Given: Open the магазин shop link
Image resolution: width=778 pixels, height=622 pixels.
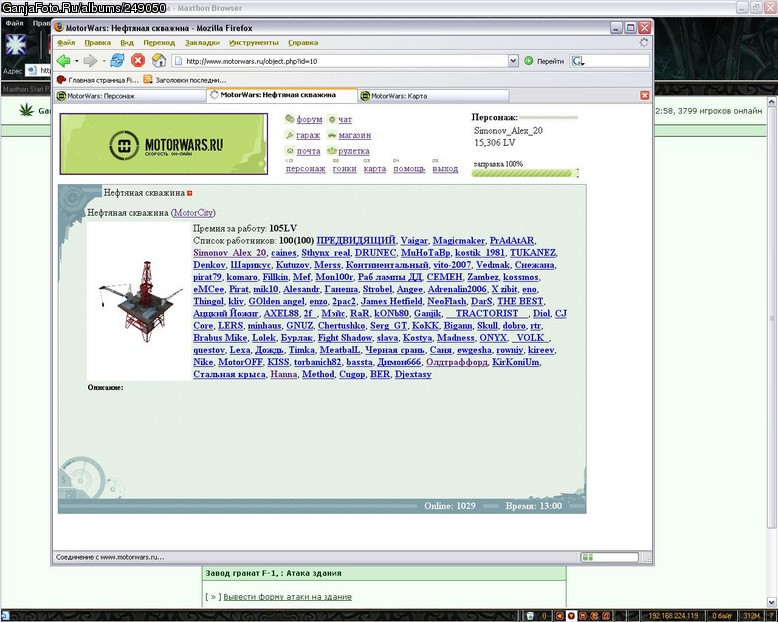Looking at the screenshot, I should tap(355, 135).
